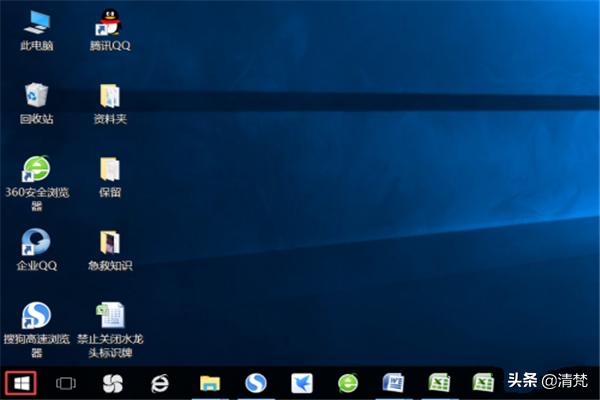Select the 360安全浏览器 desktop shortcut
The width and height of the screenshot is (600, 400).
point(37,169)
